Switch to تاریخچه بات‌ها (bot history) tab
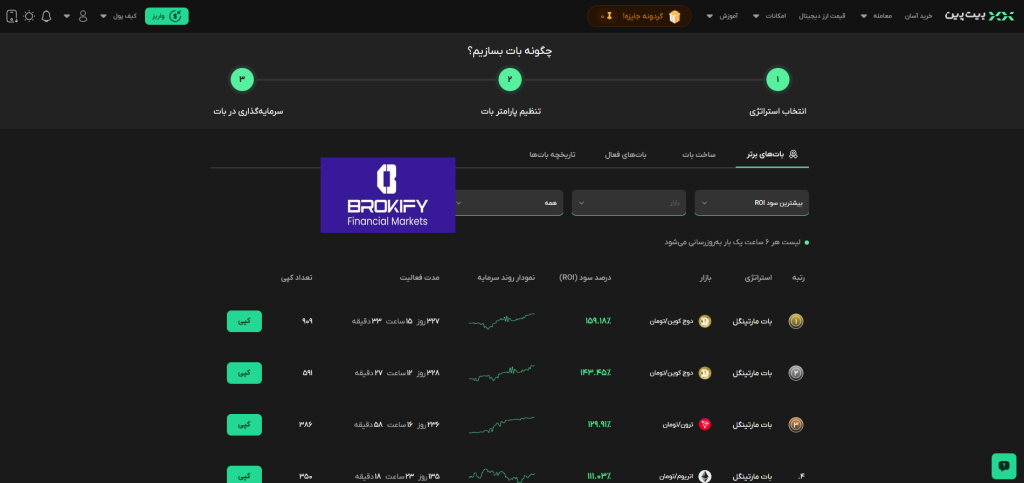This screenshot has width=1024, height=483. tap(552, 155)
